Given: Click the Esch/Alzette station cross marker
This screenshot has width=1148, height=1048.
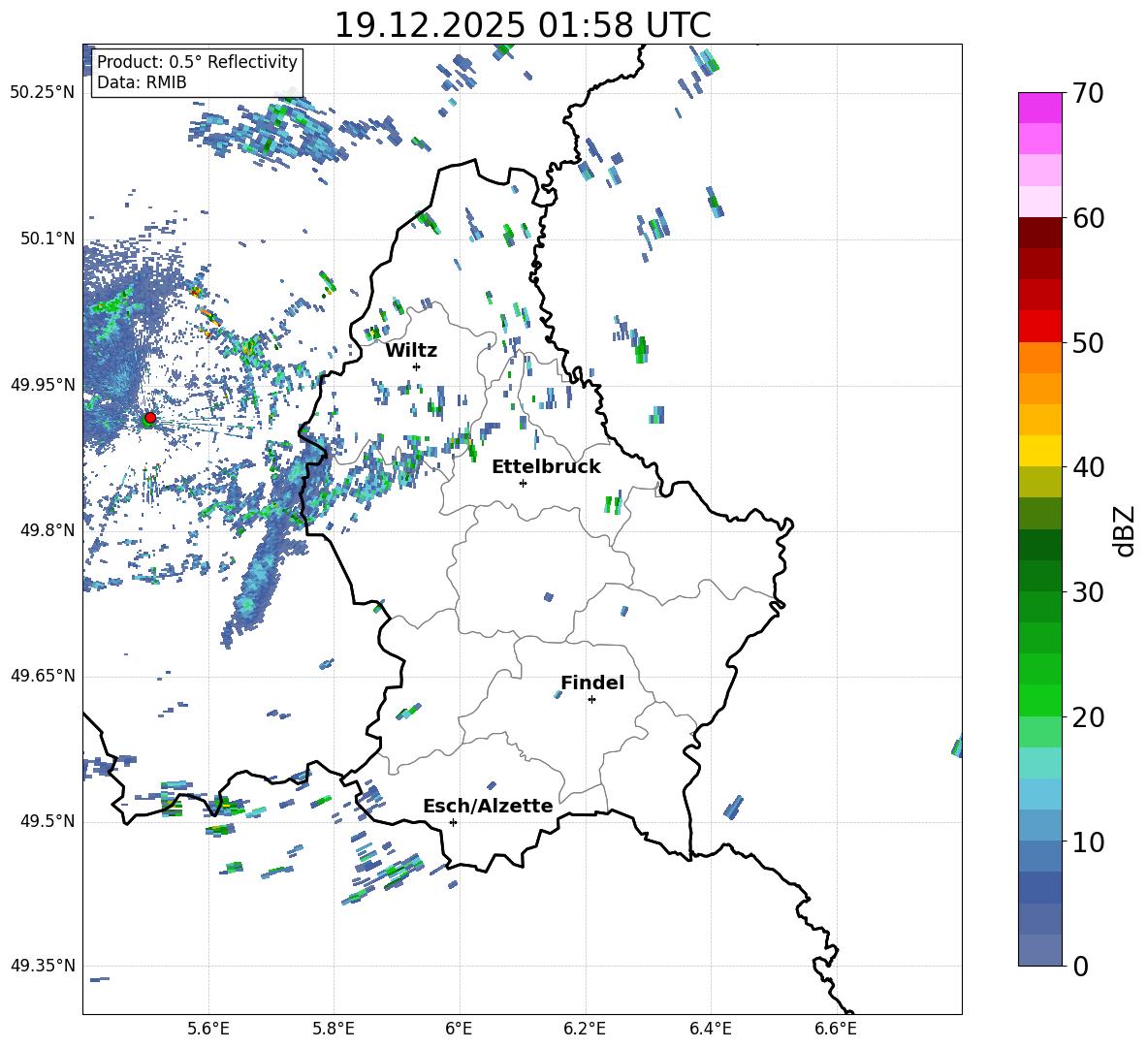Looking at the screenshot, I should [x=453, y=822].
